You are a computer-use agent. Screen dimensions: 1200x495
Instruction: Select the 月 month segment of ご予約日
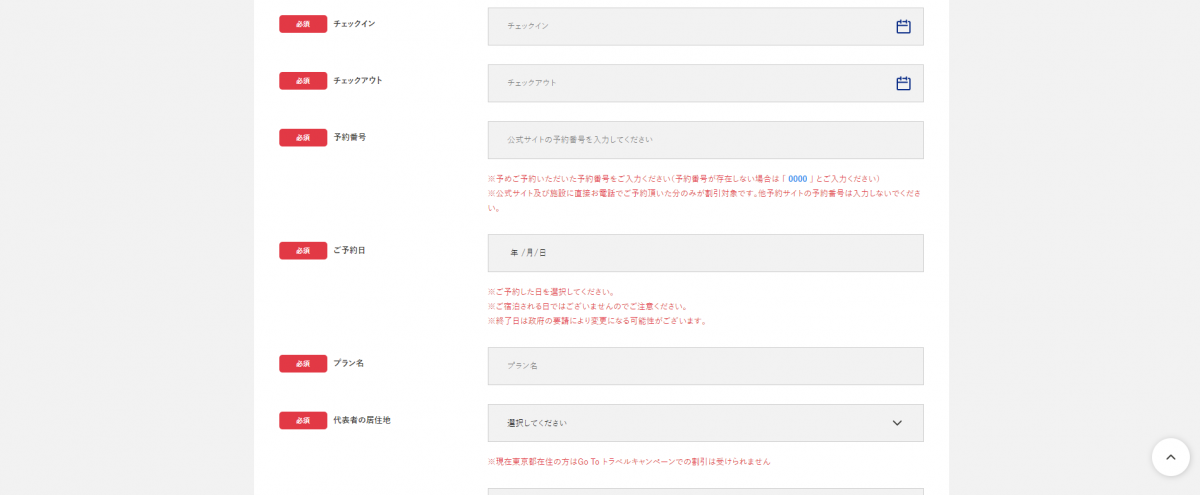529,253
